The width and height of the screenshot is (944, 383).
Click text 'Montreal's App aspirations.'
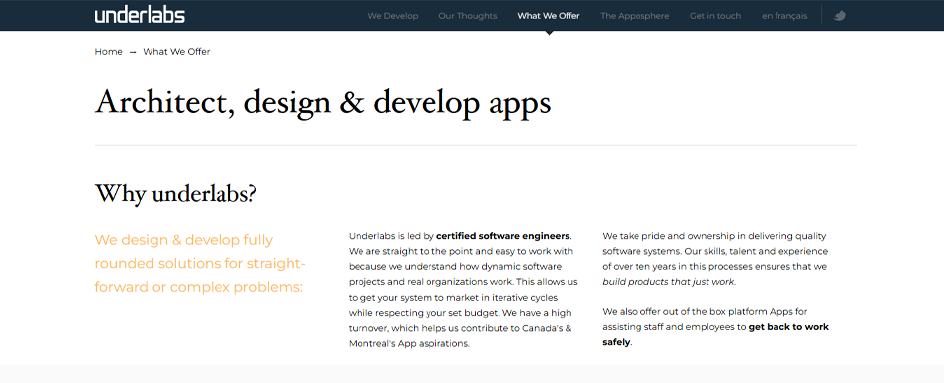pyautogui.click(x=409, y=343)
